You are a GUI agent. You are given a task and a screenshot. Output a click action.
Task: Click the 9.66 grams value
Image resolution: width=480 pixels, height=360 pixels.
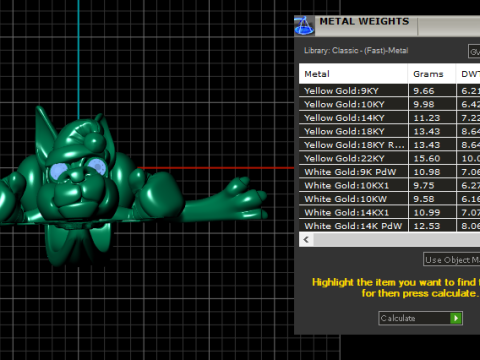(x=424, y=91)
